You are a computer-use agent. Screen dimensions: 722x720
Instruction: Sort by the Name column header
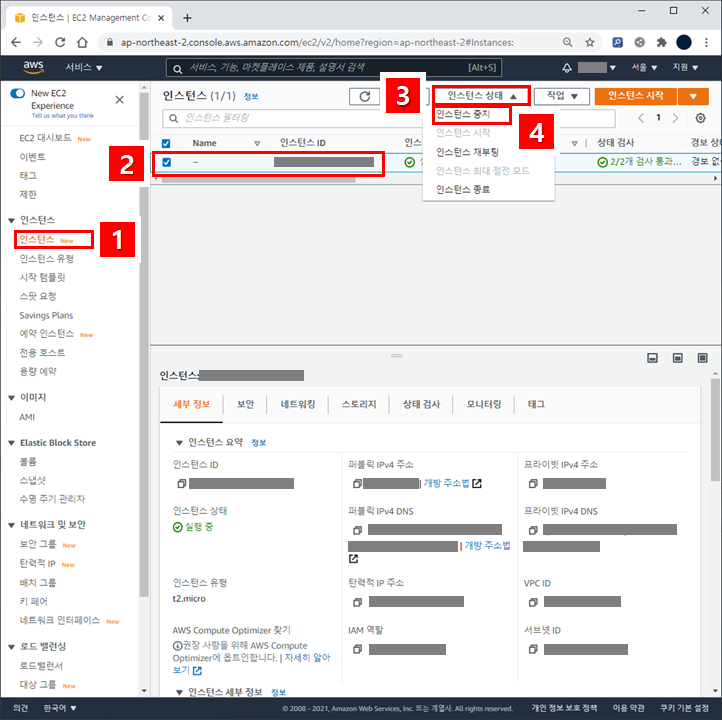click(204, 143)
